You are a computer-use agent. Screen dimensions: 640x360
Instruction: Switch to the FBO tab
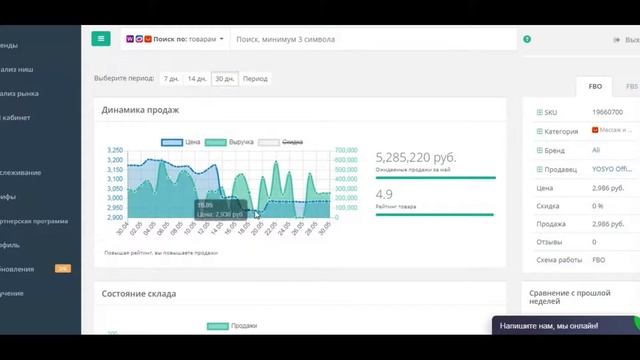pos(595,87)
